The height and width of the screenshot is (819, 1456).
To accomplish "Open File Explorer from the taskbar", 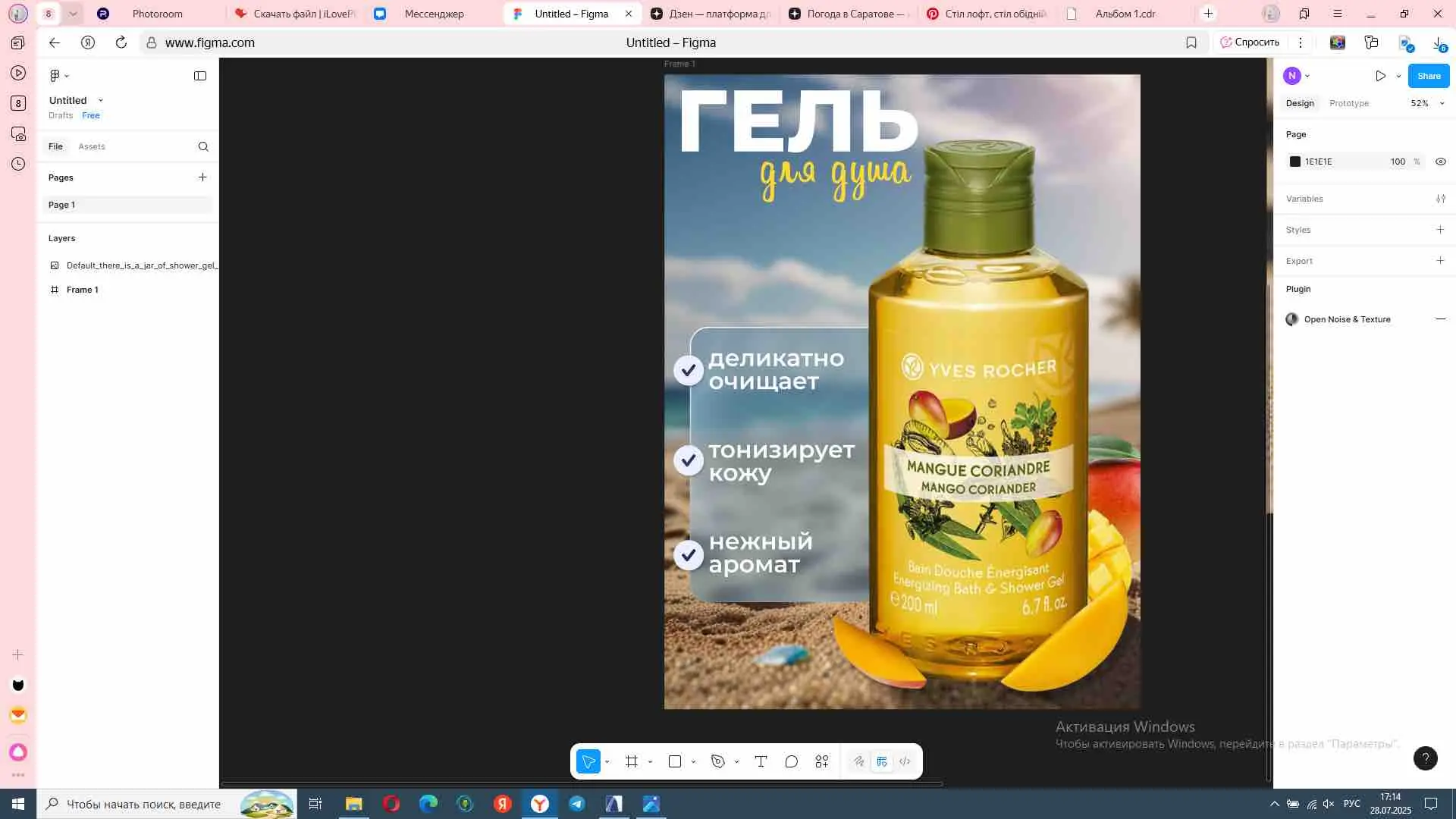I will click(354, 804).
